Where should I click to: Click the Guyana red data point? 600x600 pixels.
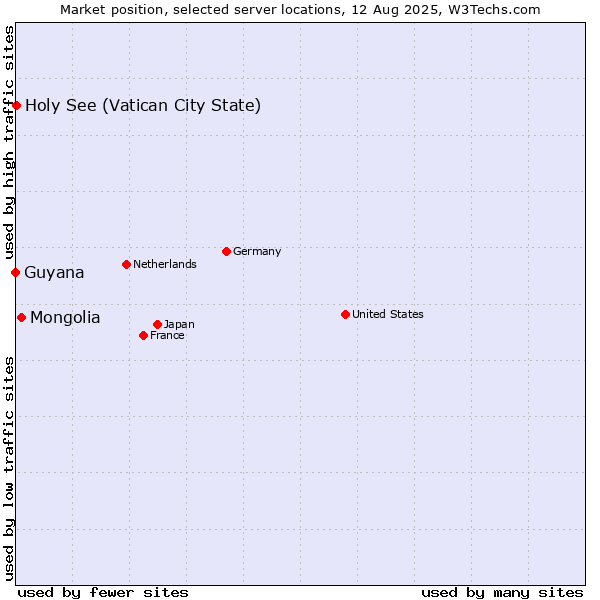[16, 272]
